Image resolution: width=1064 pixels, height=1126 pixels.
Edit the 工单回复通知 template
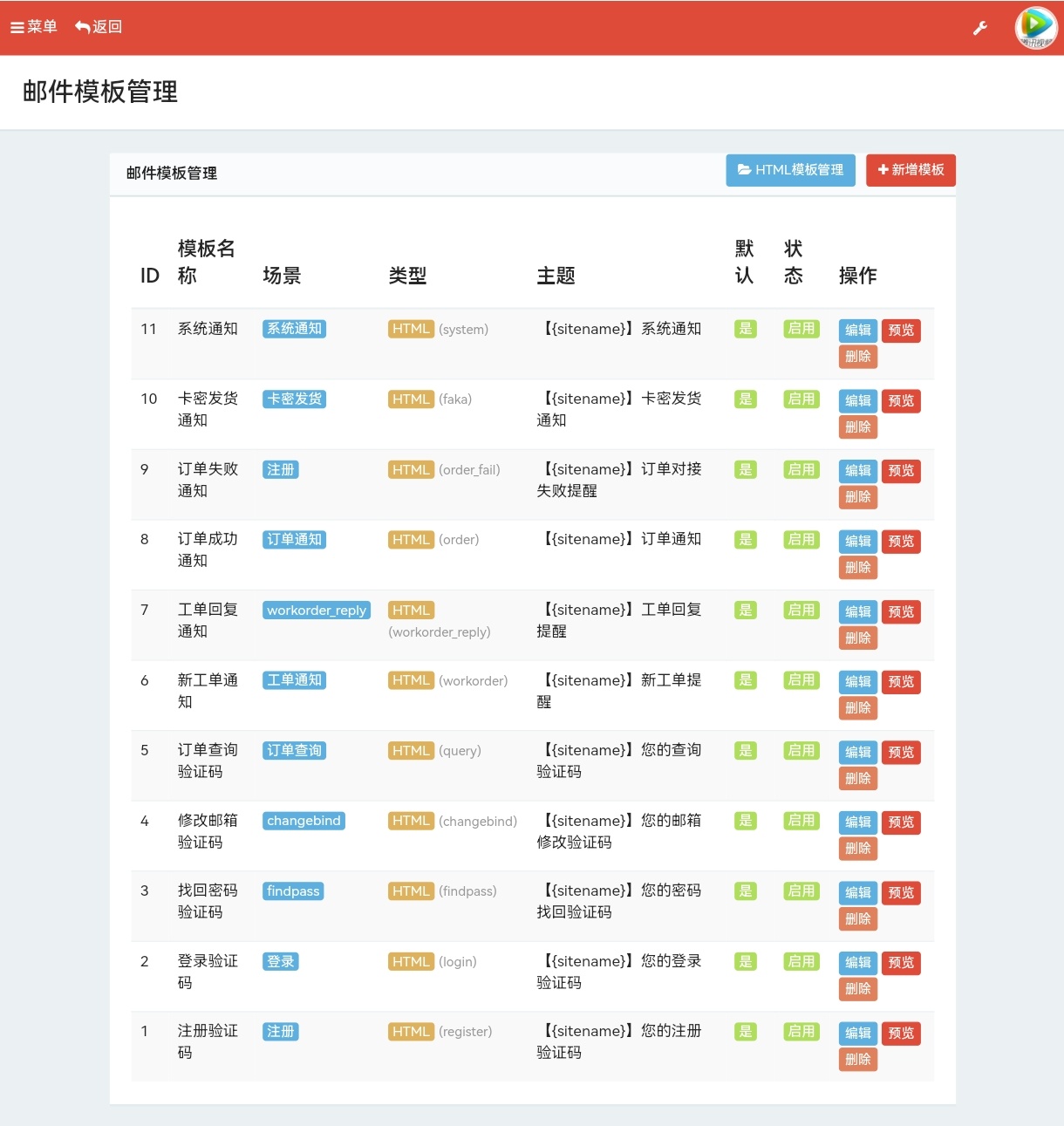858,612
